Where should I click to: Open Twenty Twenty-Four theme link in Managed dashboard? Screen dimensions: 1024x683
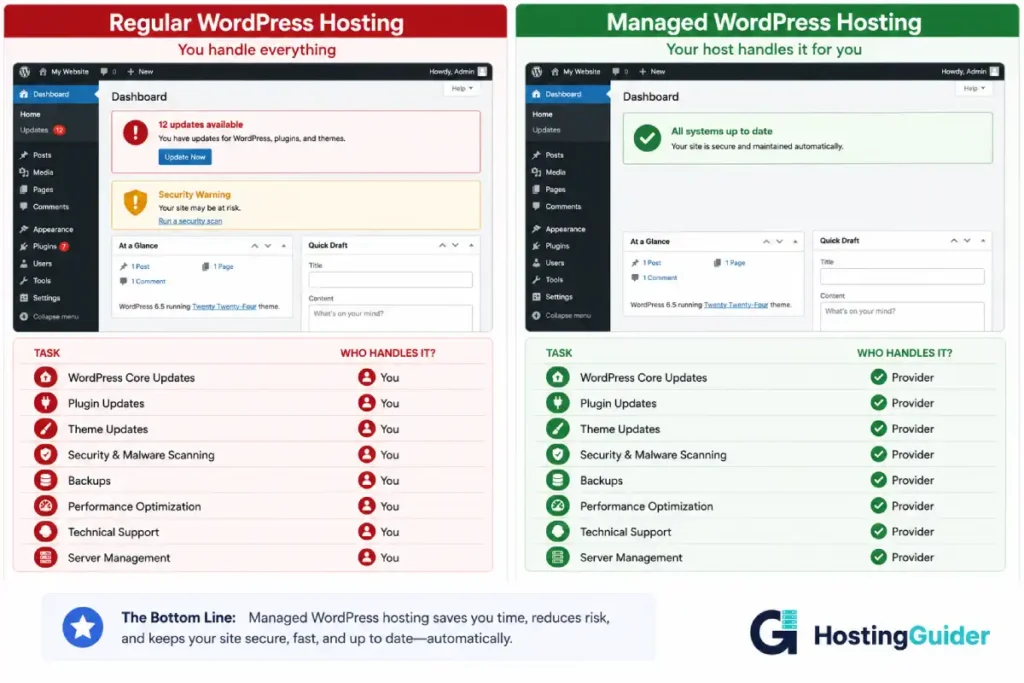(735, 304)
